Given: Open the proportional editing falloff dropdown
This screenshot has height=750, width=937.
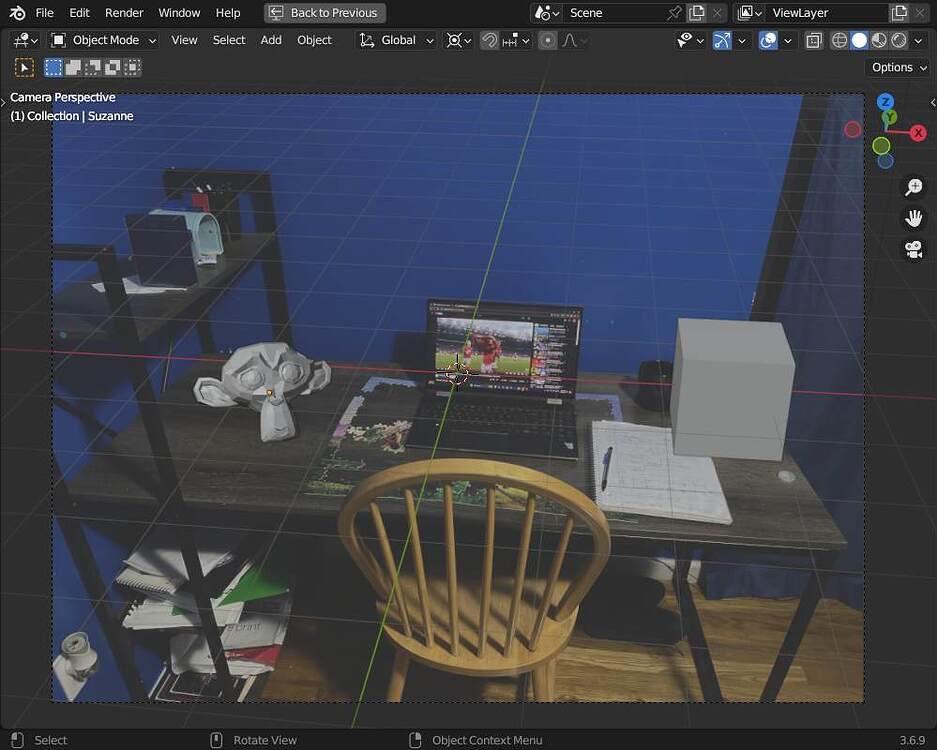Looking at the screenshot, I should (x=574, y=40).
